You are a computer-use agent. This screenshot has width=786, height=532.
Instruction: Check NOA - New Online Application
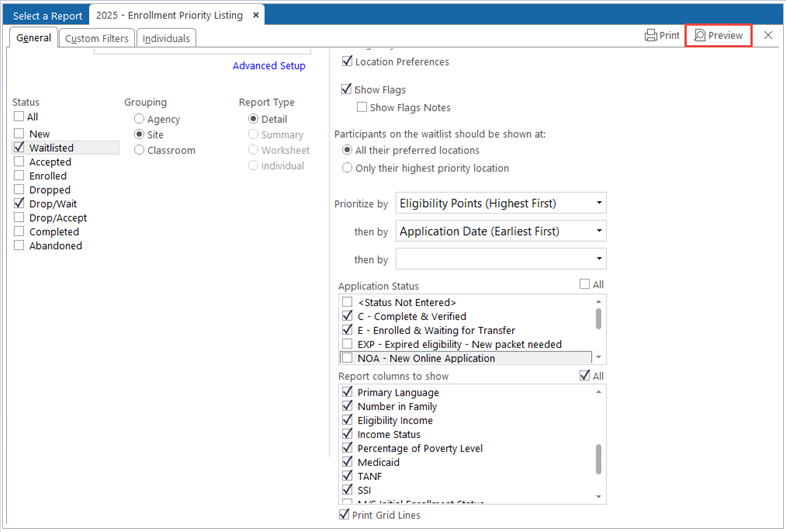click(347, 358)
